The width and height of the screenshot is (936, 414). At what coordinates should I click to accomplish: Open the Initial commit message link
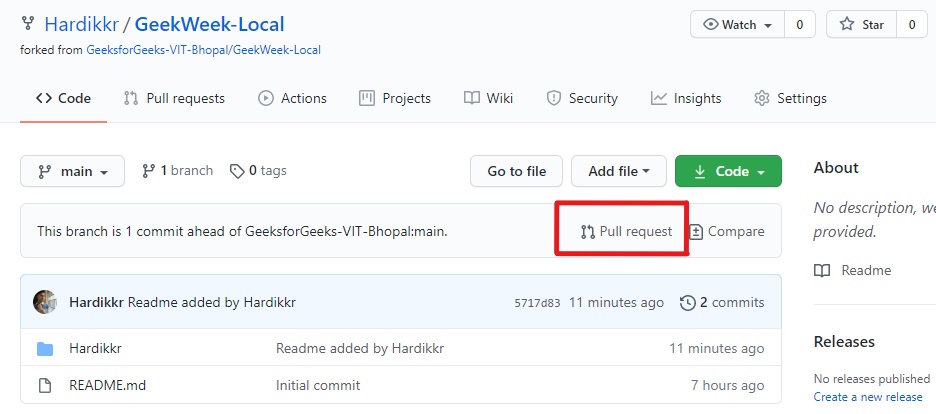(x=318, y=385)
